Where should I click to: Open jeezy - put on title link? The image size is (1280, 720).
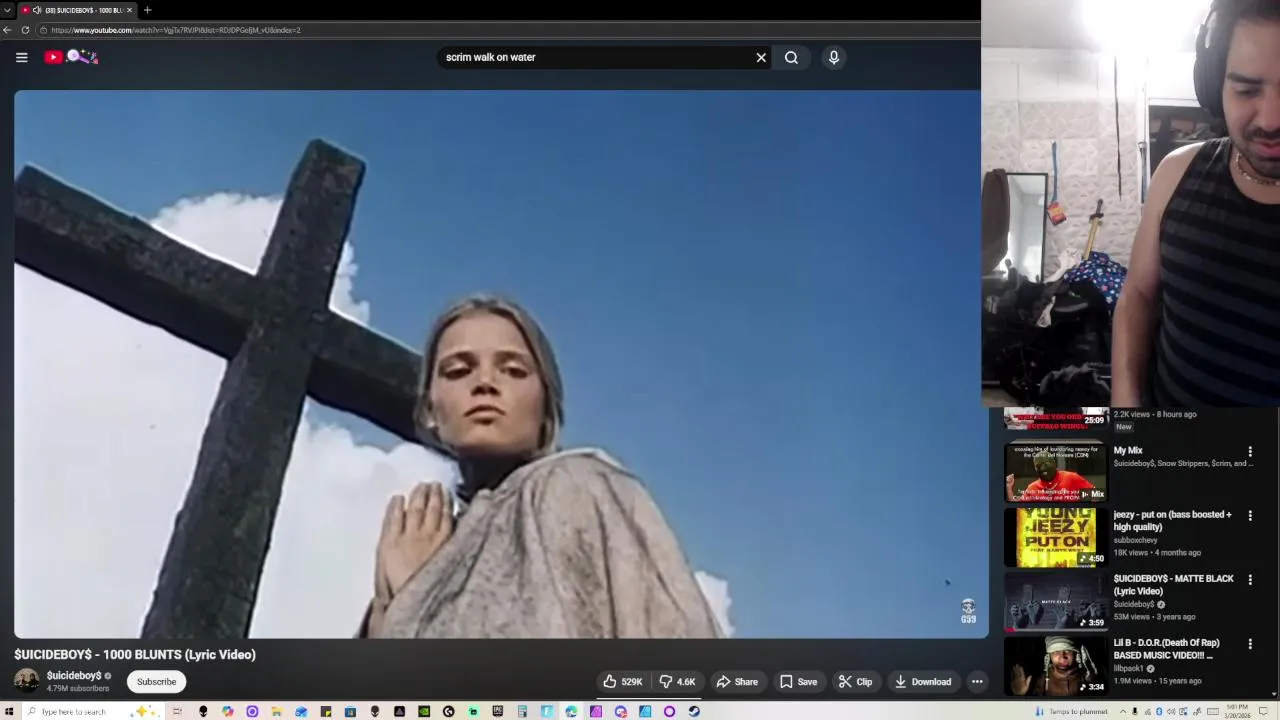click(x=1172, y=520)
